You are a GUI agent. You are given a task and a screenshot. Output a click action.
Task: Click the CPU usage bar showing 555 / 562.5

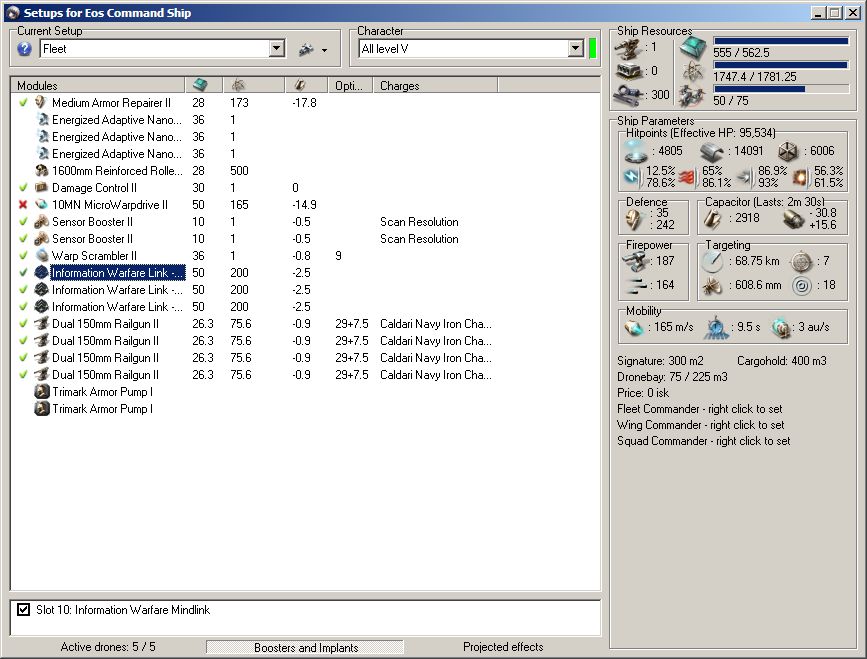(780, 42)
